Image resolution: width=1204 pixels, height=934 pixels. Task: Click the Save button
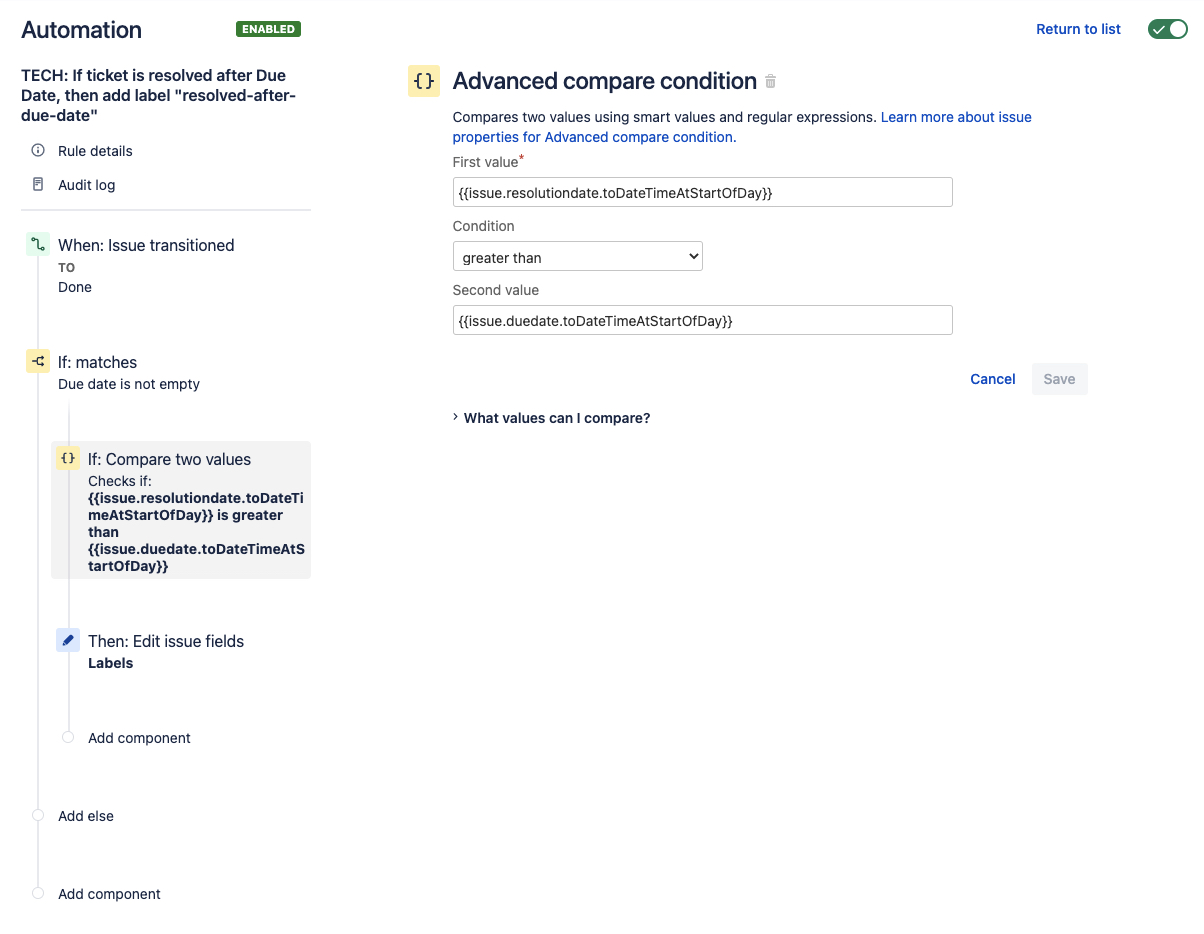pos(1059,379)
